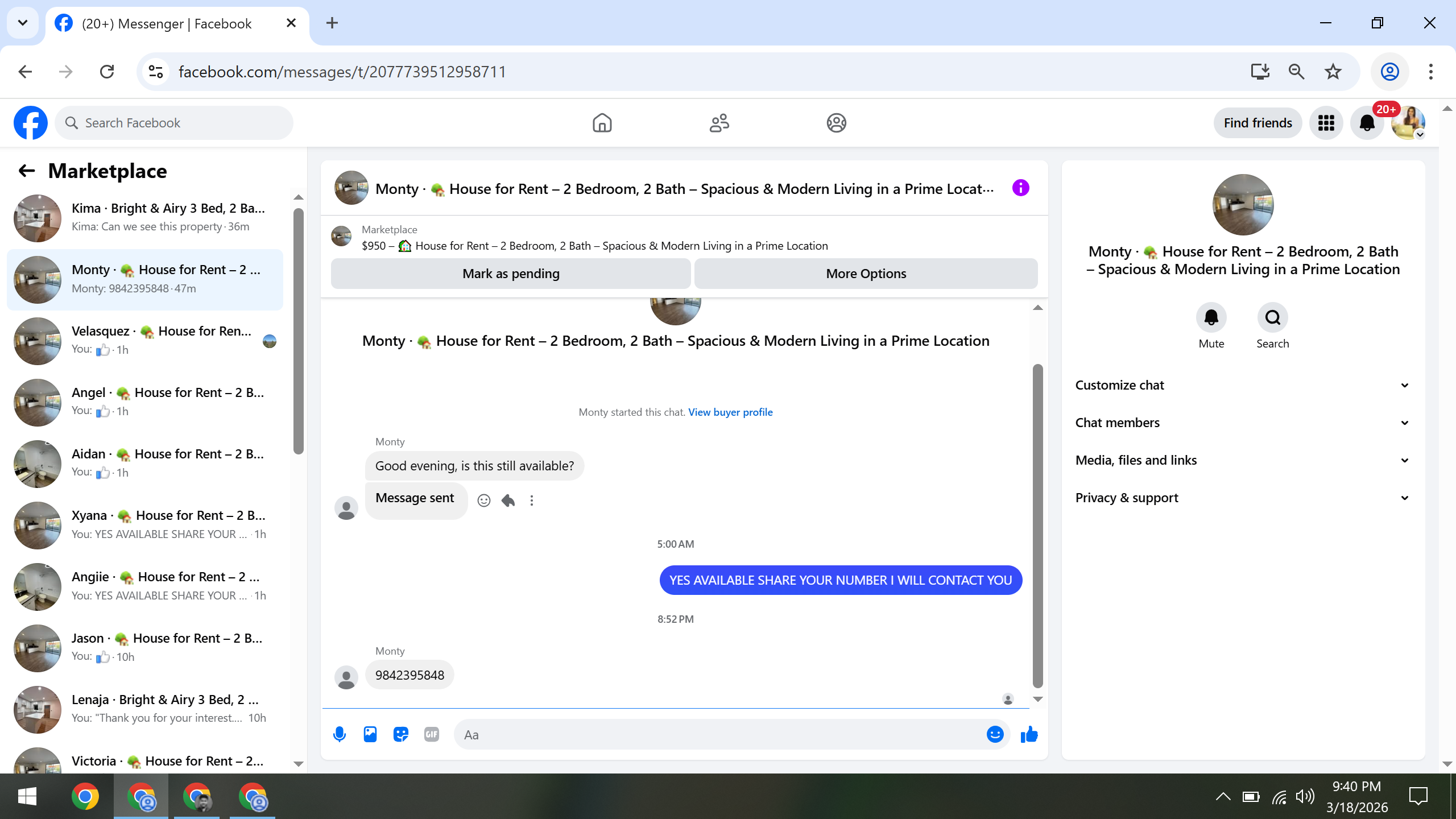The width and height of the screenshot is (1456, 819).
Task: Go to Facebook Home tab
Action: tap(602, 123)
